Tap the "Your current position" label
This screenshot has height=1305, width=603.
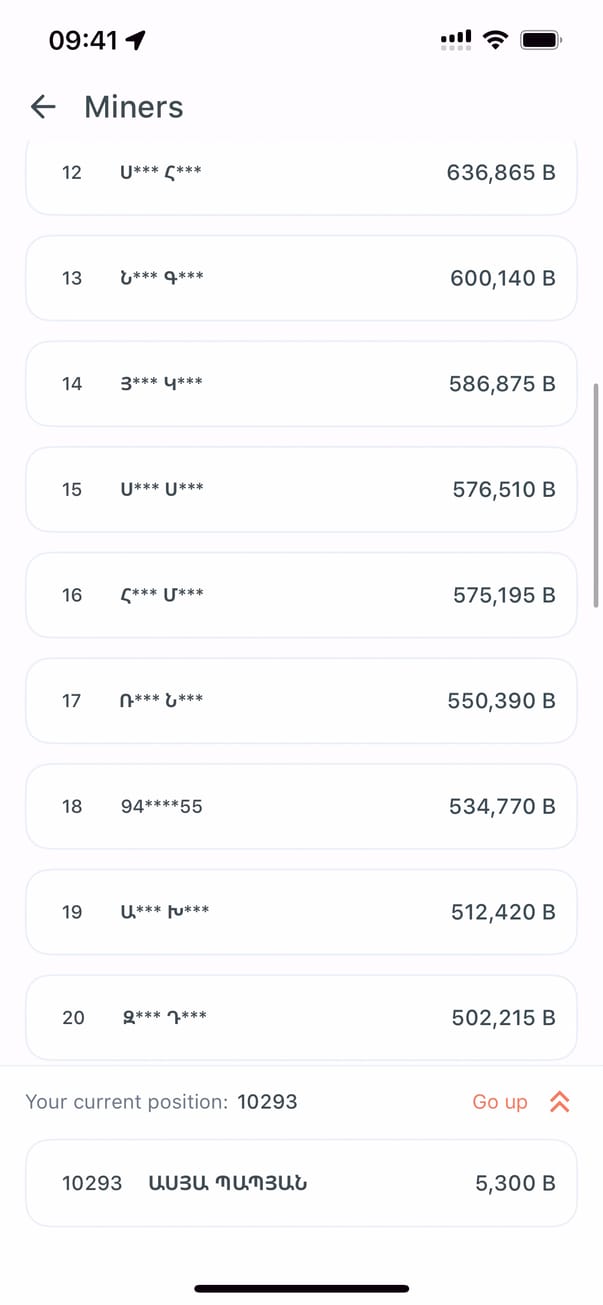click(x=127, y=1102)
